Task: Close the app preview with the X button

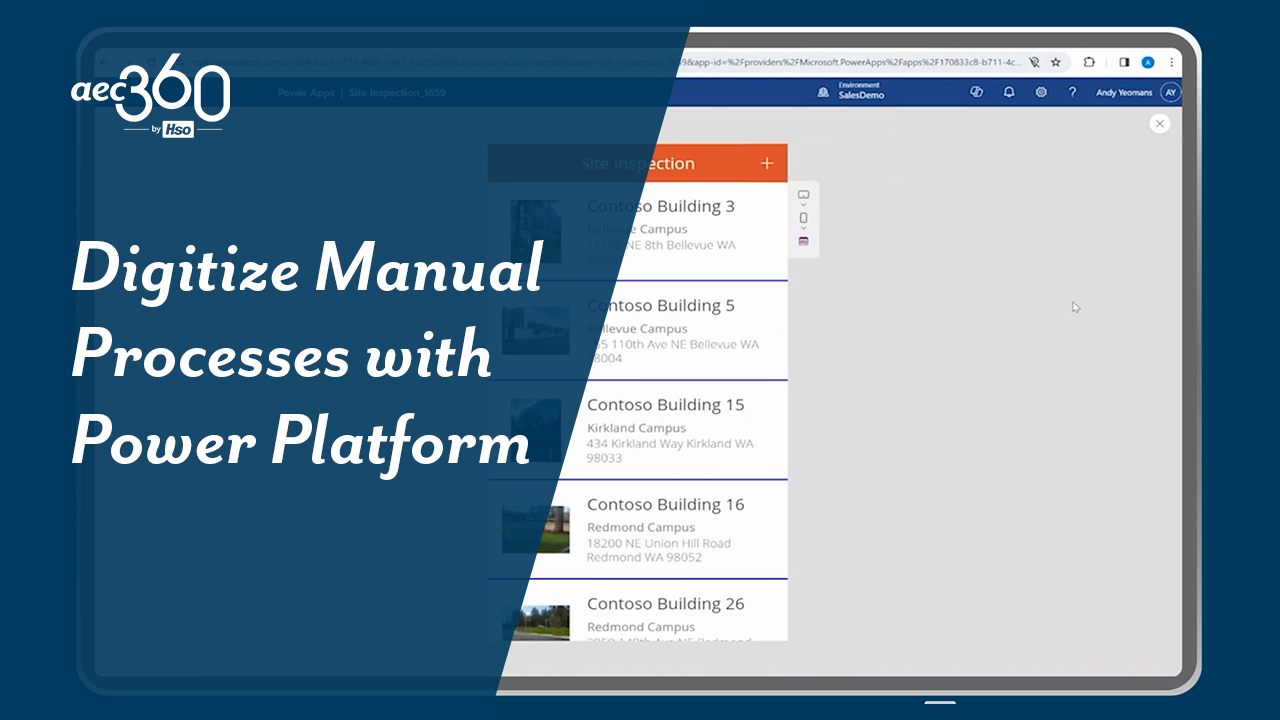Action: (x=1159, y=124)
